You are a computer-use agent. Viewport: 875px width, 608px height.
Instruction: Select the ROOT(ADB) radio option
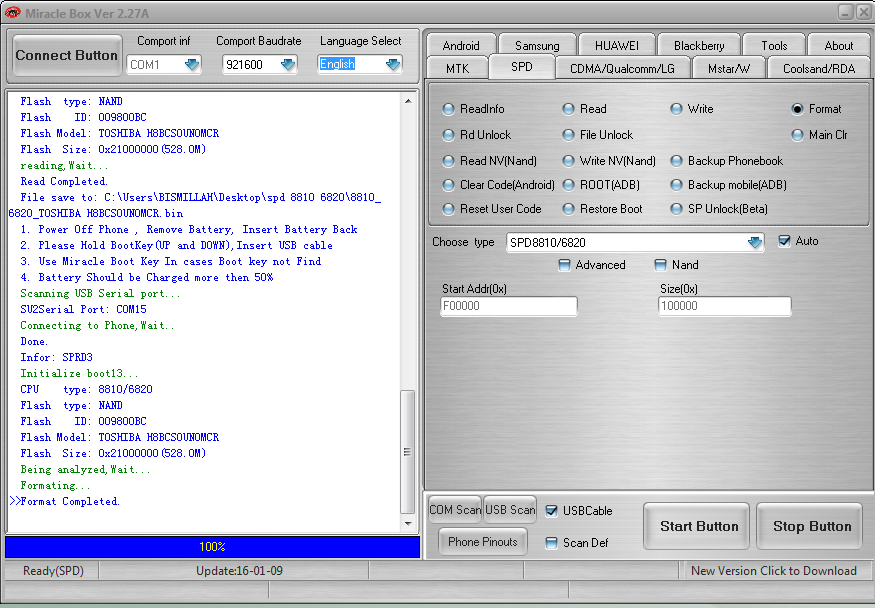pyautogui.click(x=601, y=185)
